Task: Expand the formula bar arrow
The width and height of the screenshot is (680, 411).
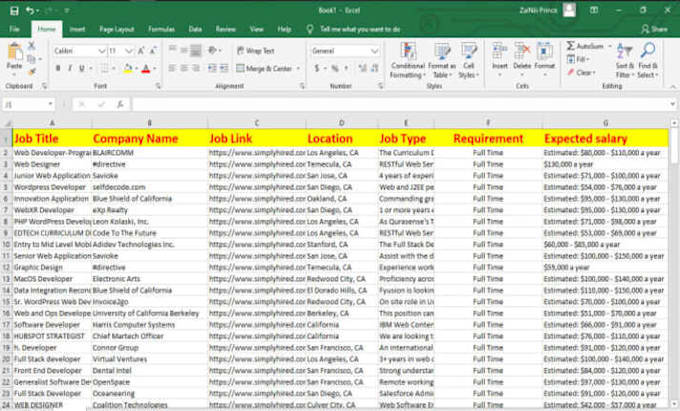Action: [673, 104]
